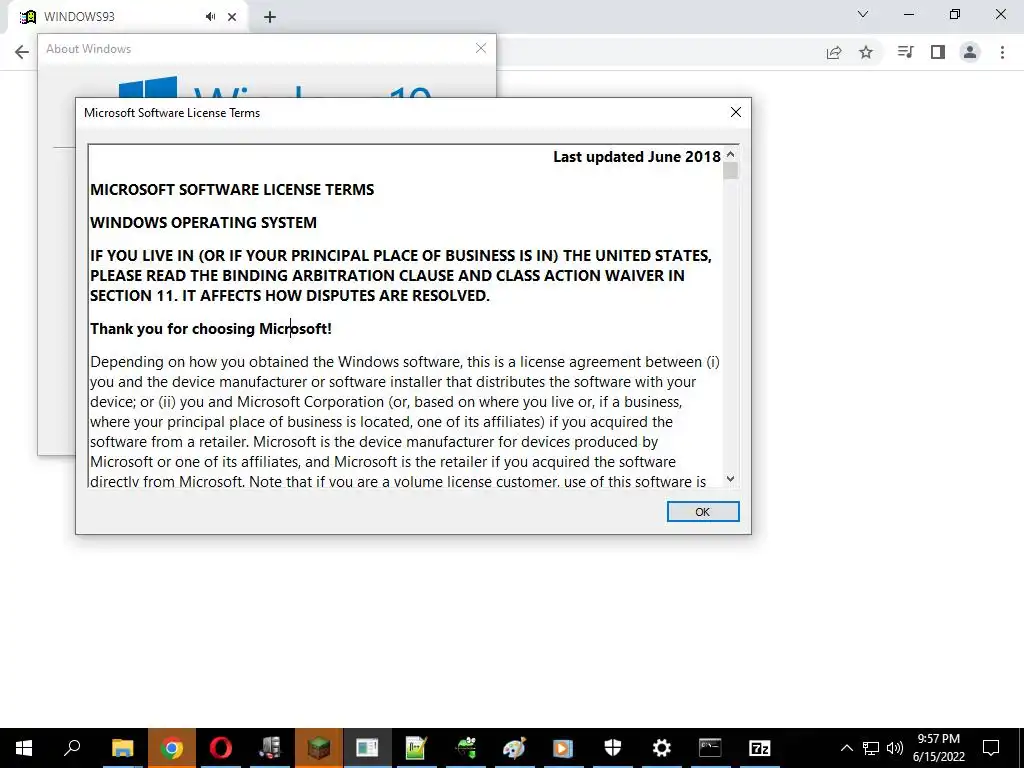Screen dimensions: 1024x768
Task: Click 'MICROSOFT SOFTWARE LICENSE TERMS' heading
Action: (x=232, y=189)
